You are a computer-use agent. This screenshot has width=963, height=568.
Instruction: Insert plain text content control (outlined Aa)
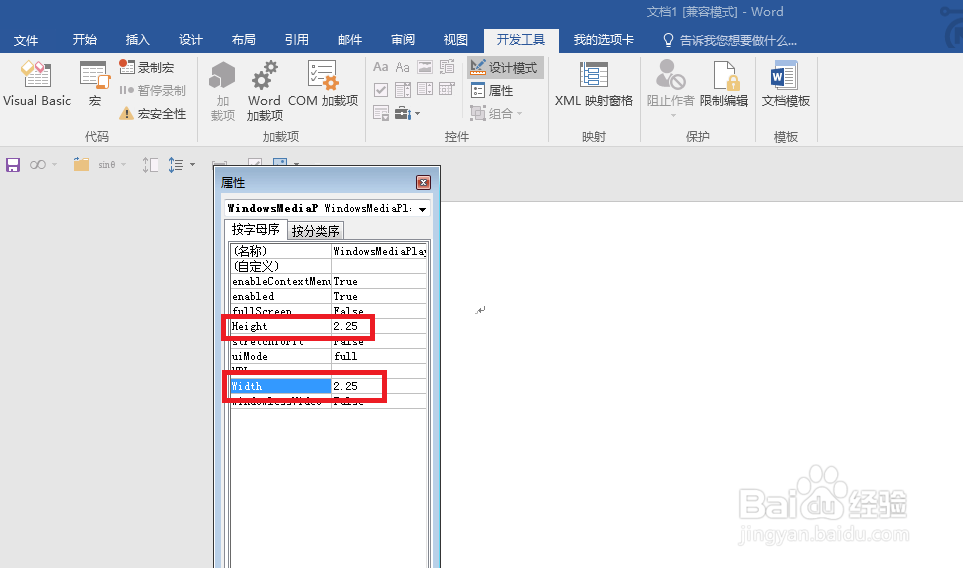[x=402, y=67]
